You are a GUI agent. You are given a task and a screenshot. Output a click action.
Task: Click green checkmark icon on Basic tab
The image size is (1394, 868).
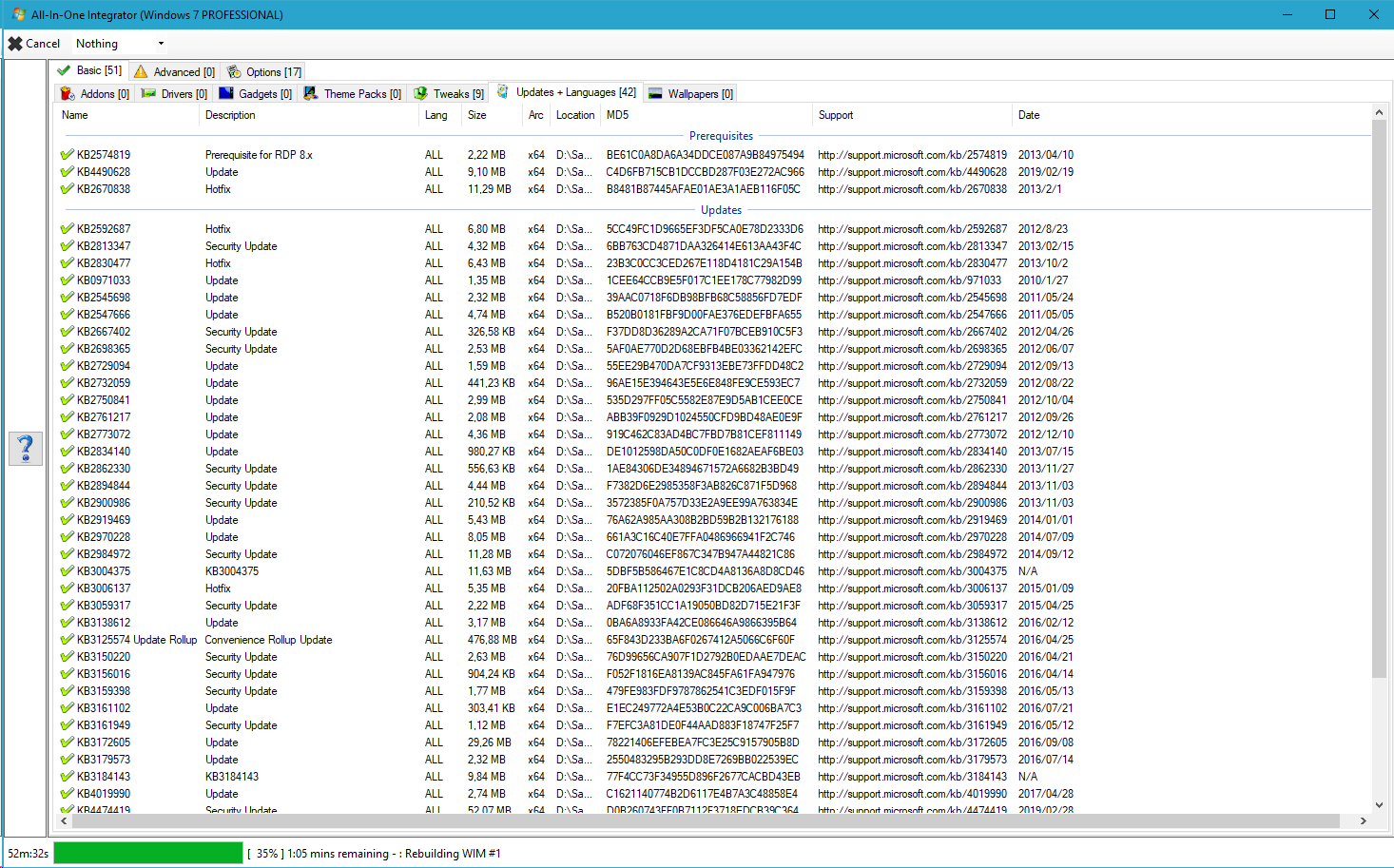coord(64,70)
